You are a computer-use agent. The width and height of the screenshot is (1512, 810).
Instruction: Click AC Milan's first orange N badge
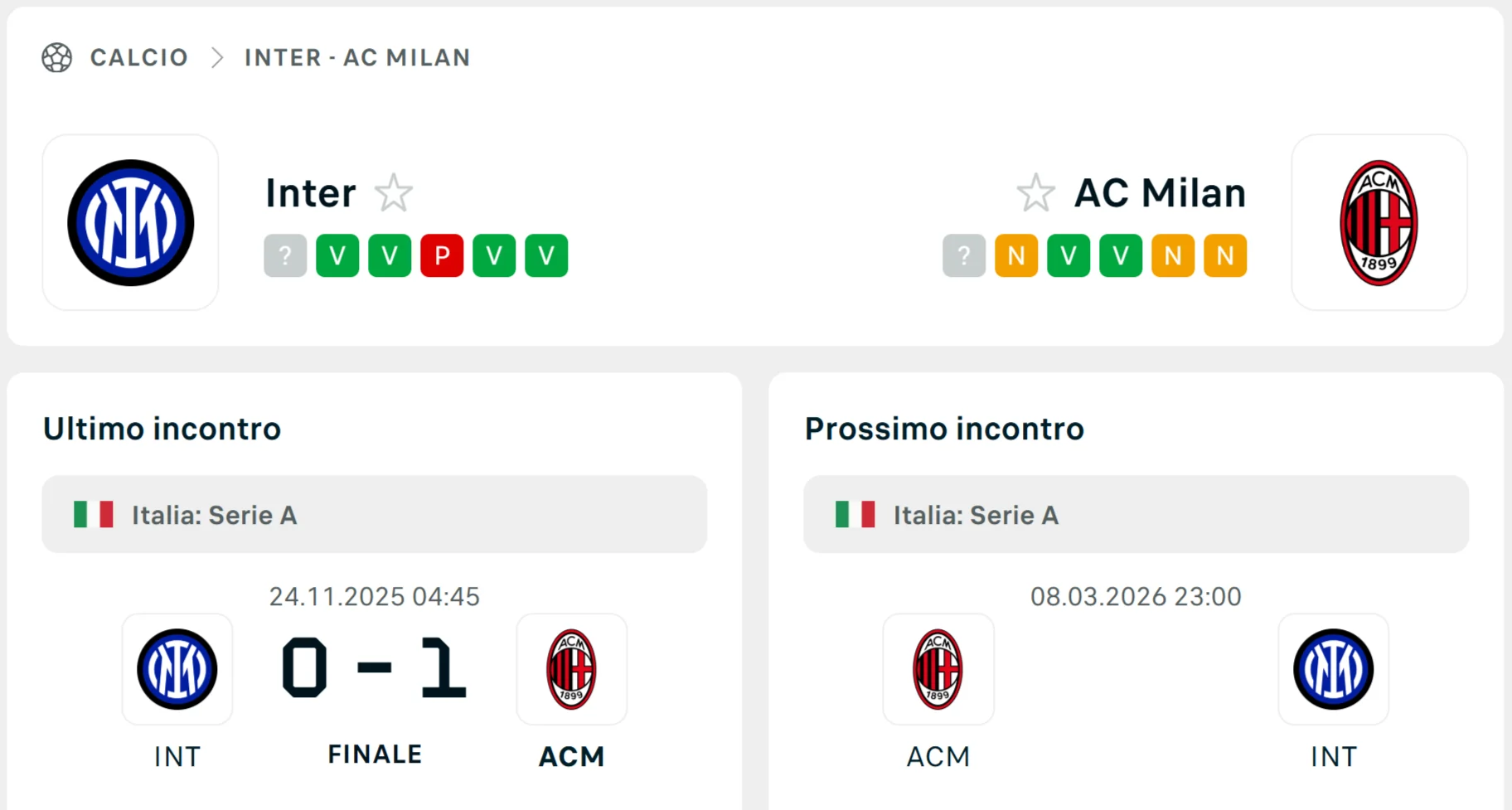(x=1016, y=255)
